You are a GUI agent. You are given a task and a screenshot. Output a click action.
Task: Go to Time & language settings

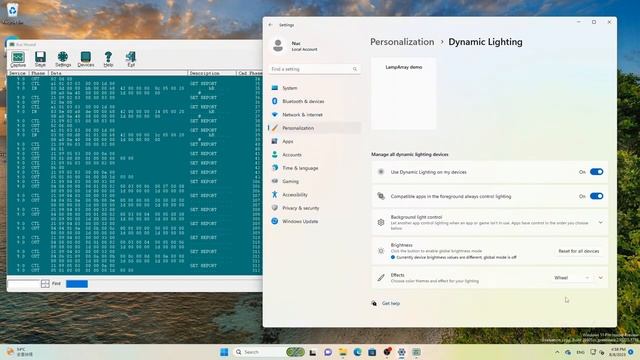click(314, 168)
